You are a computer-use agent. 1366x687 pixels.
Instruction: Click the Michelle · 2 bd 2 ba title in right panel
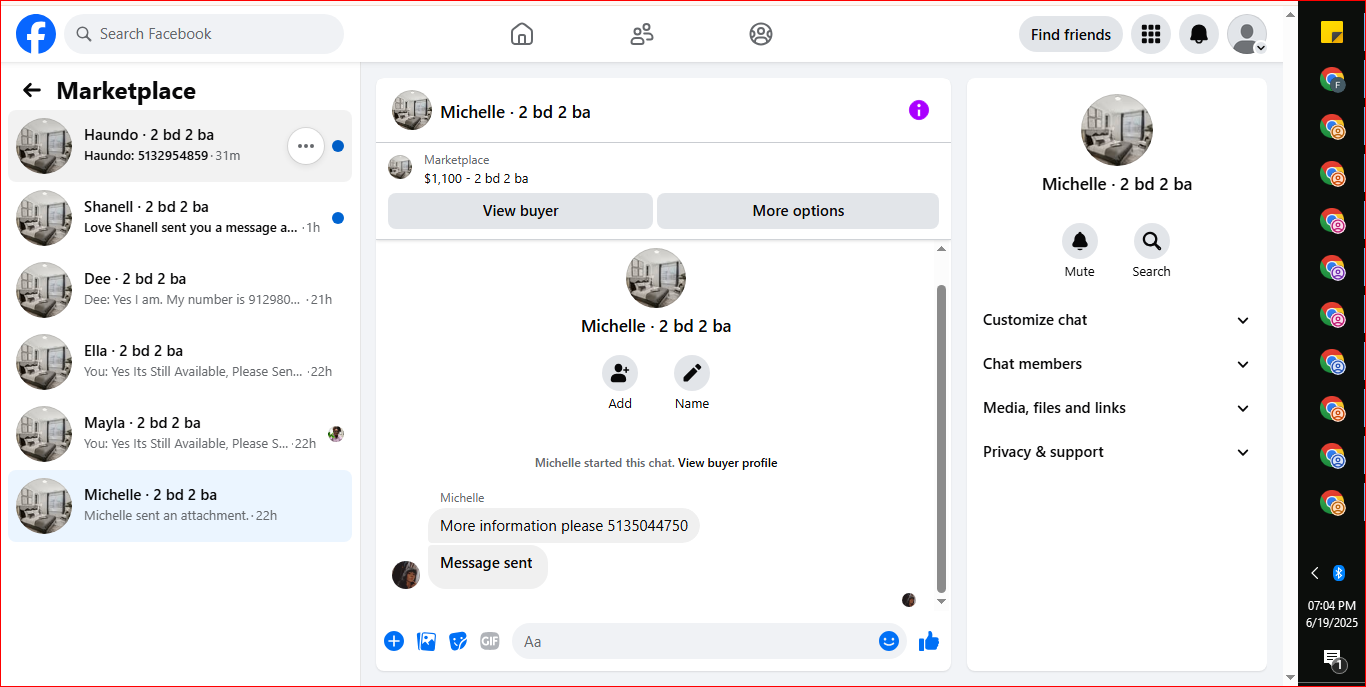(1117, 184)
